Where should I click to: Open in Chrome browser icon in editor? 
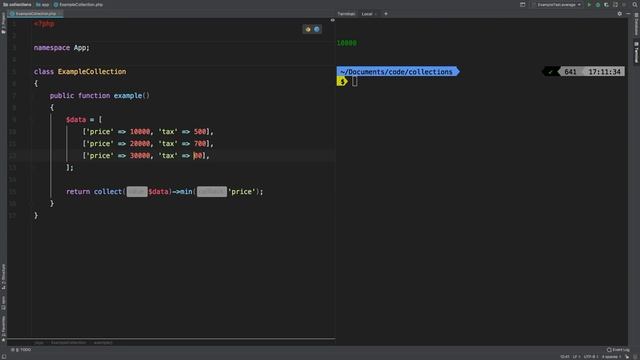(308, 29)
